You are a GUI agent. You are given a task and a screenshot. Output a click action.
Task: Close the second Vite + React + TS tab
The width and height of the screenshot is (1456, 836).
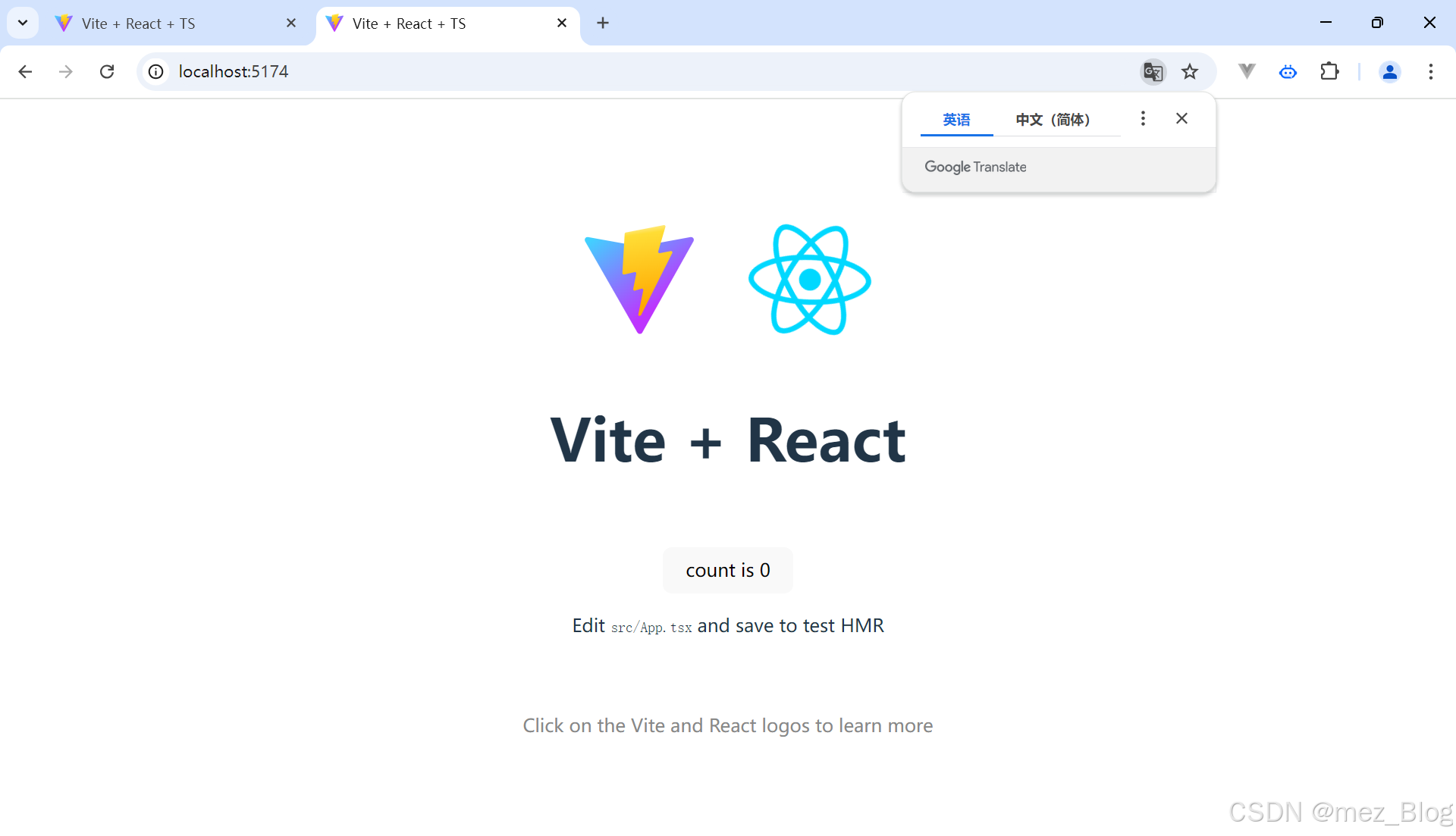click(x=561, y=23)
